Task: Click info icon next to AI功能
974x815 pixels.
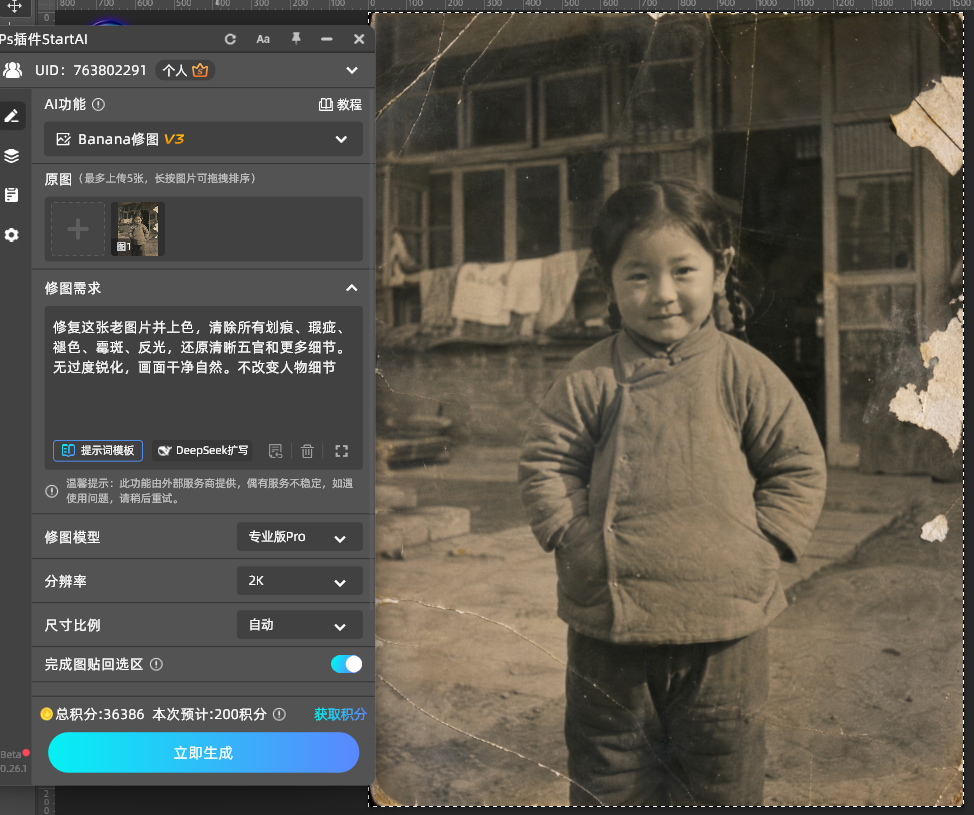Action: point(98,104)
